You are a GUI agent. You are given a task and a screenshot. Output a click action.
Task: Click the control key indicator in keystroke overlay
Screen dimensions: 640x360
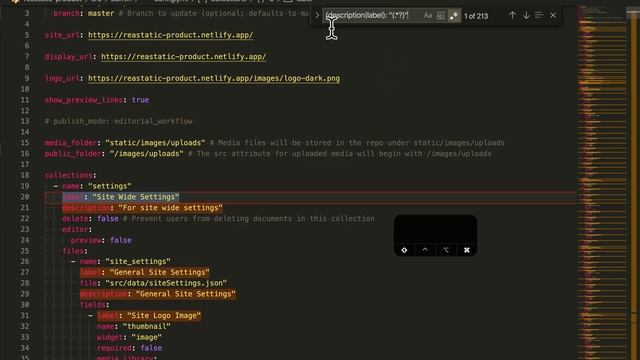click(x=425, y=250)
